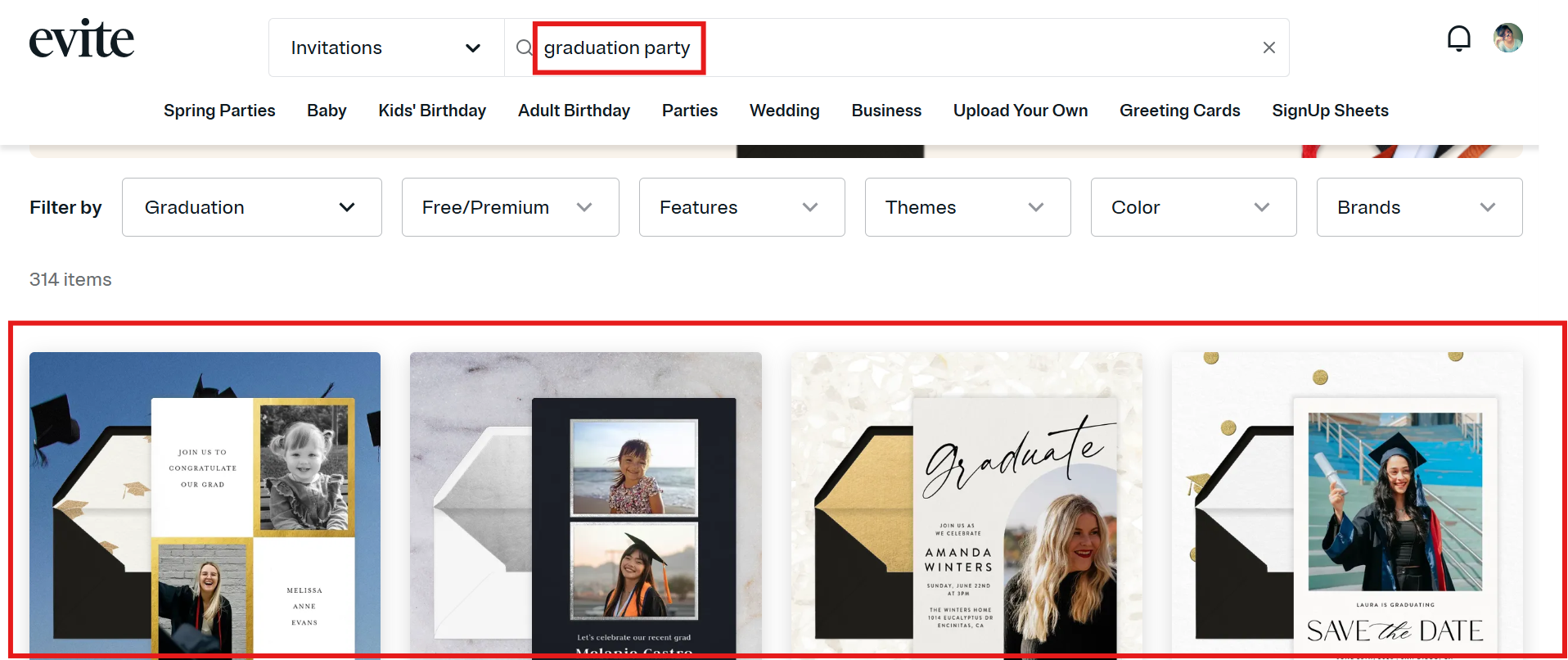Open the notifications bell icon
1568x660 pixels.
point(1458,38)
